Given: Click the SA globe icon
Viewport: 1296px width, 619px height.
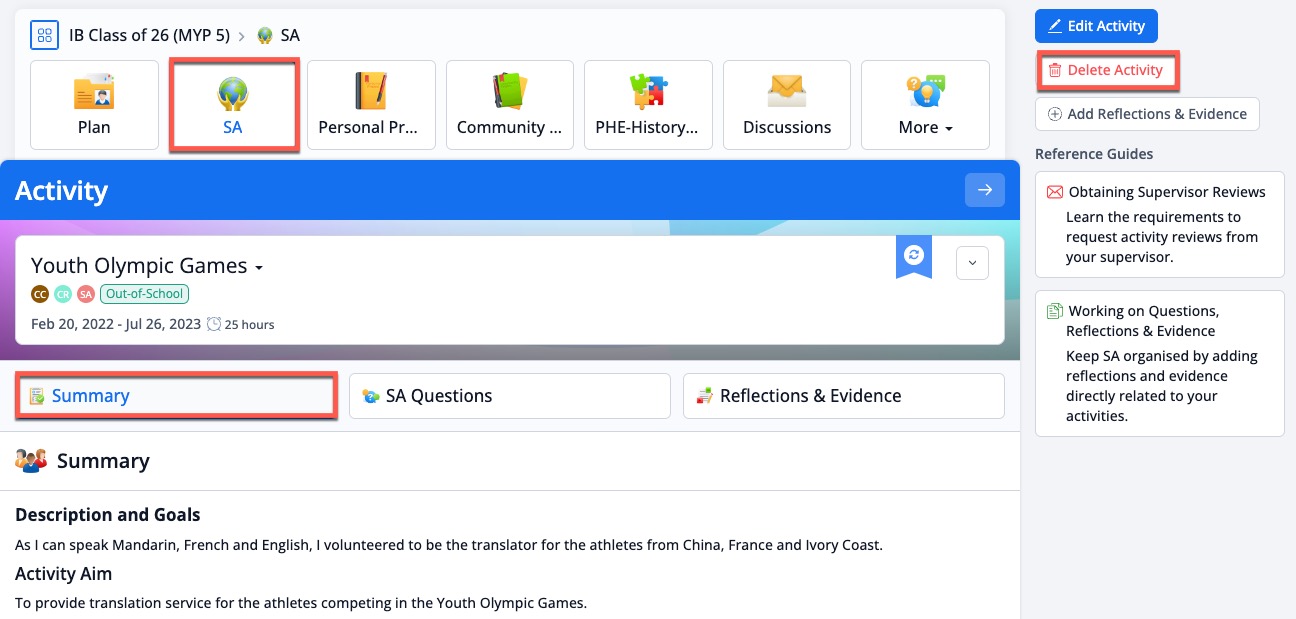Looking at the screenshot, I should 233,92.
